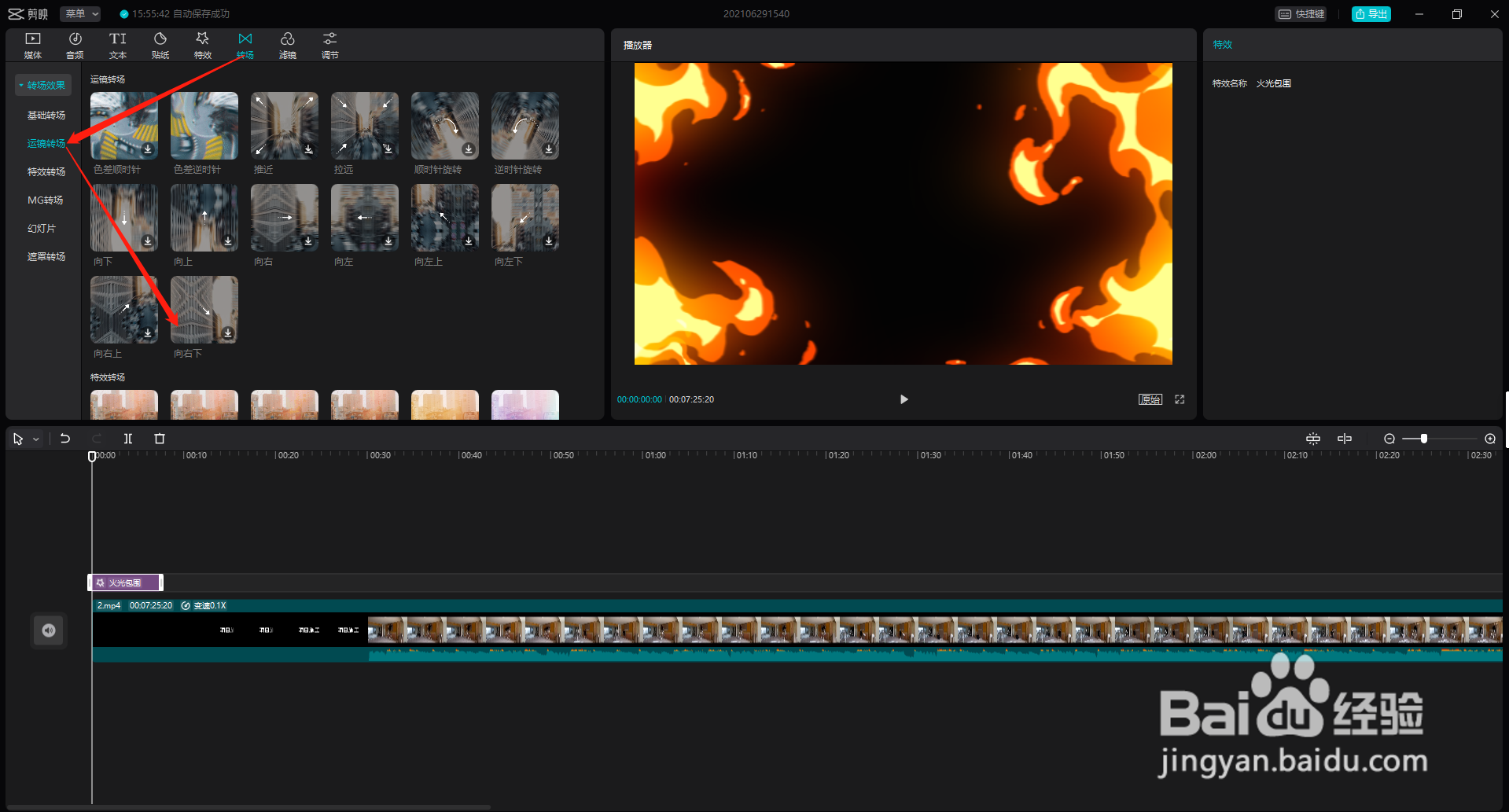This screenshot has width=1509, height=812.
Task: Toggle the auto-snap icon in timeline toolbar
Action: (x=1313, y=439)
